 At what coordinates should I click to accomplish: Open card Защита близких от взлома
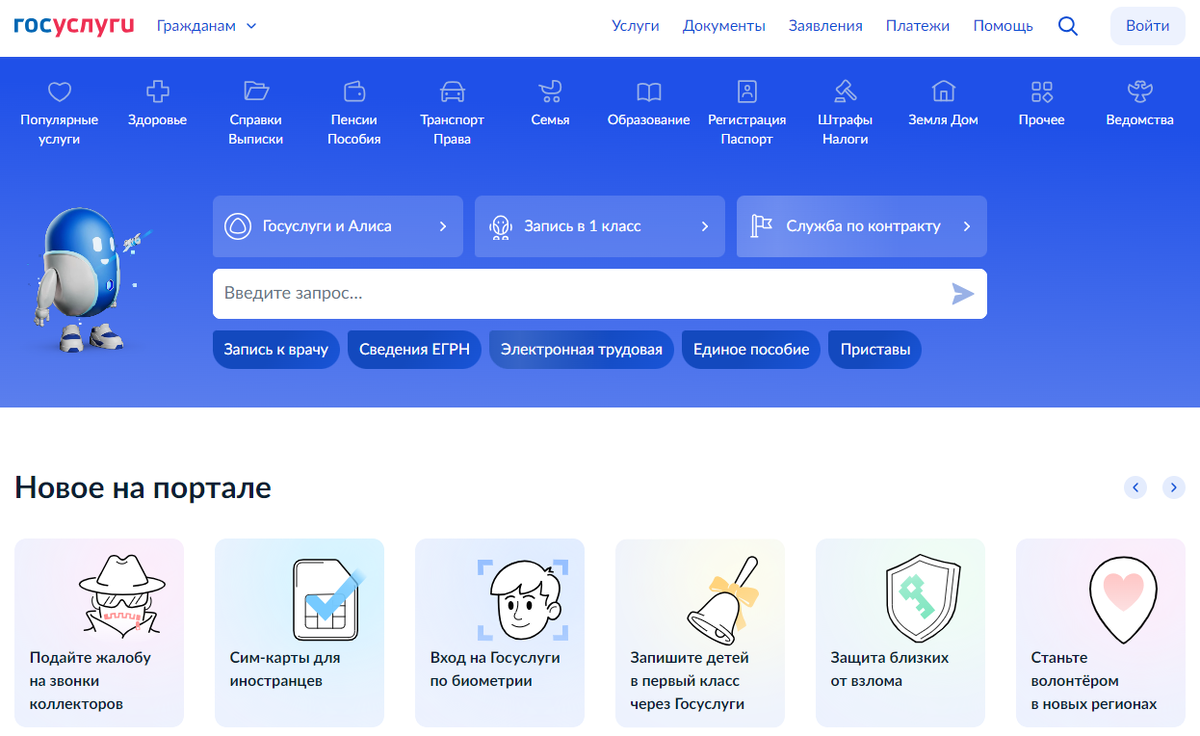pos(901,633)
